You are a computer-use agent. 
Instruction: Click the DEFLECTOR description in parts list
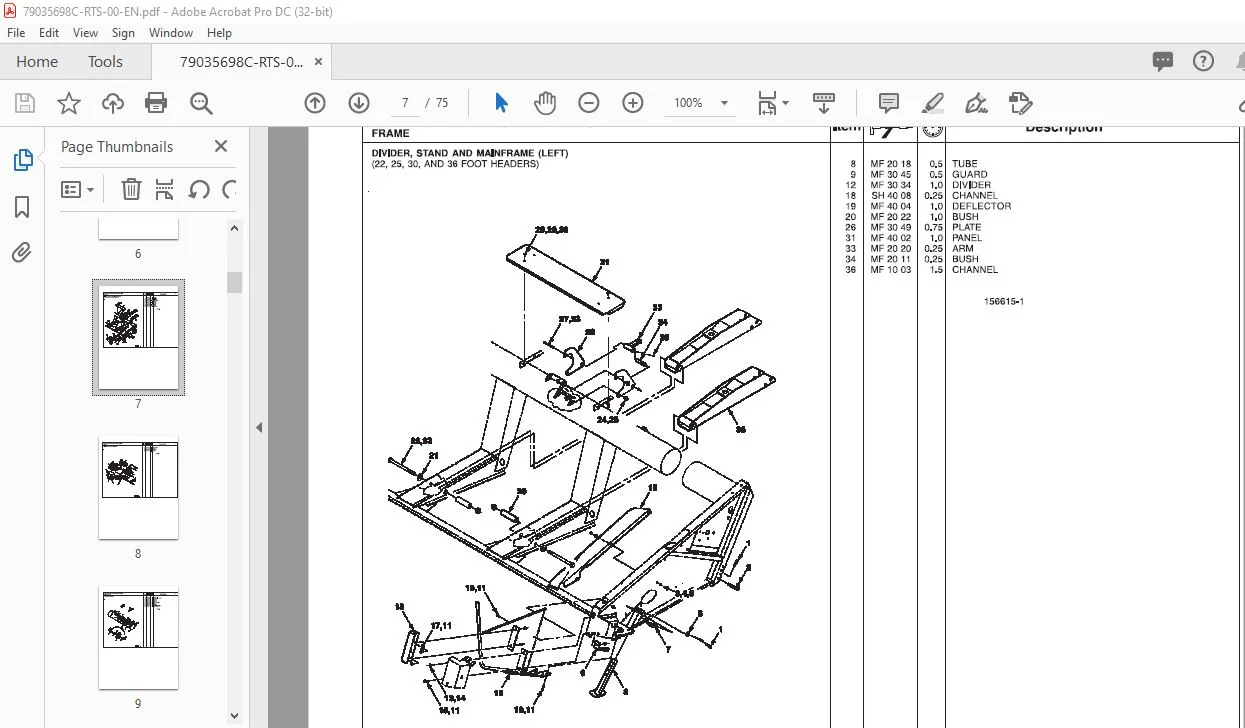point(981,206)
